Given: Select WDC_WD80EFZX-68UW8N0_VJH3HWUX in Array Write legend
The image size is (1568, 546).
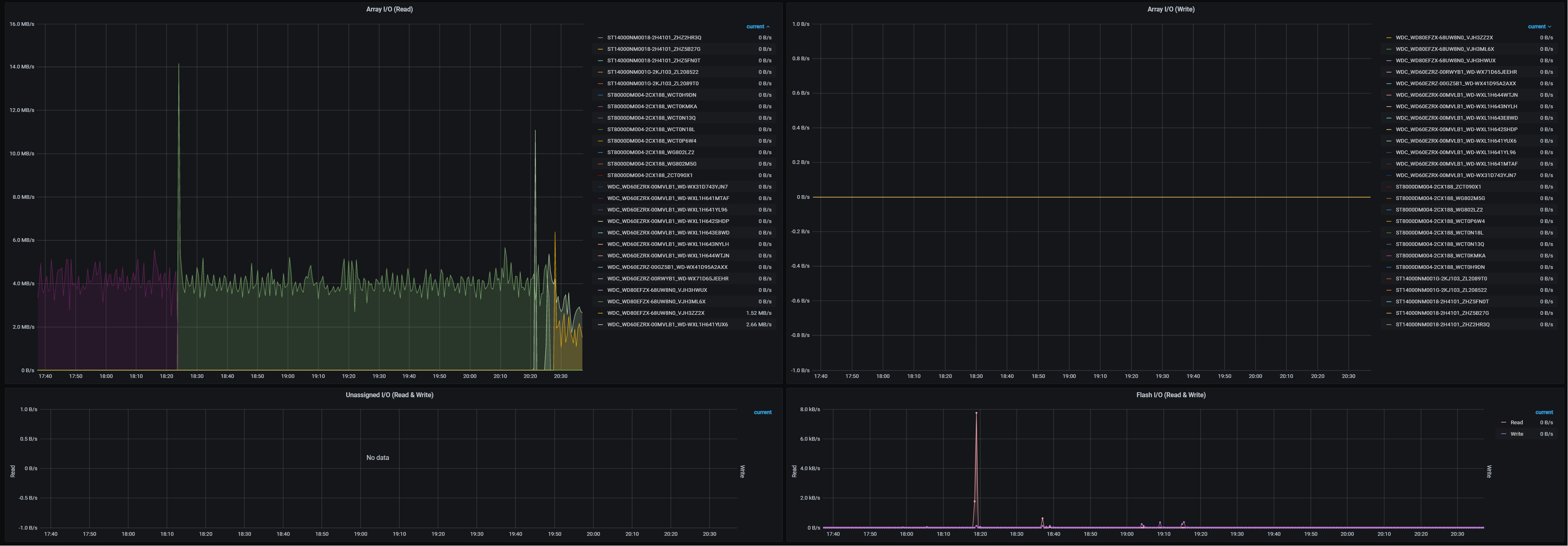Looking at the screenshot, I should 1445,61.
